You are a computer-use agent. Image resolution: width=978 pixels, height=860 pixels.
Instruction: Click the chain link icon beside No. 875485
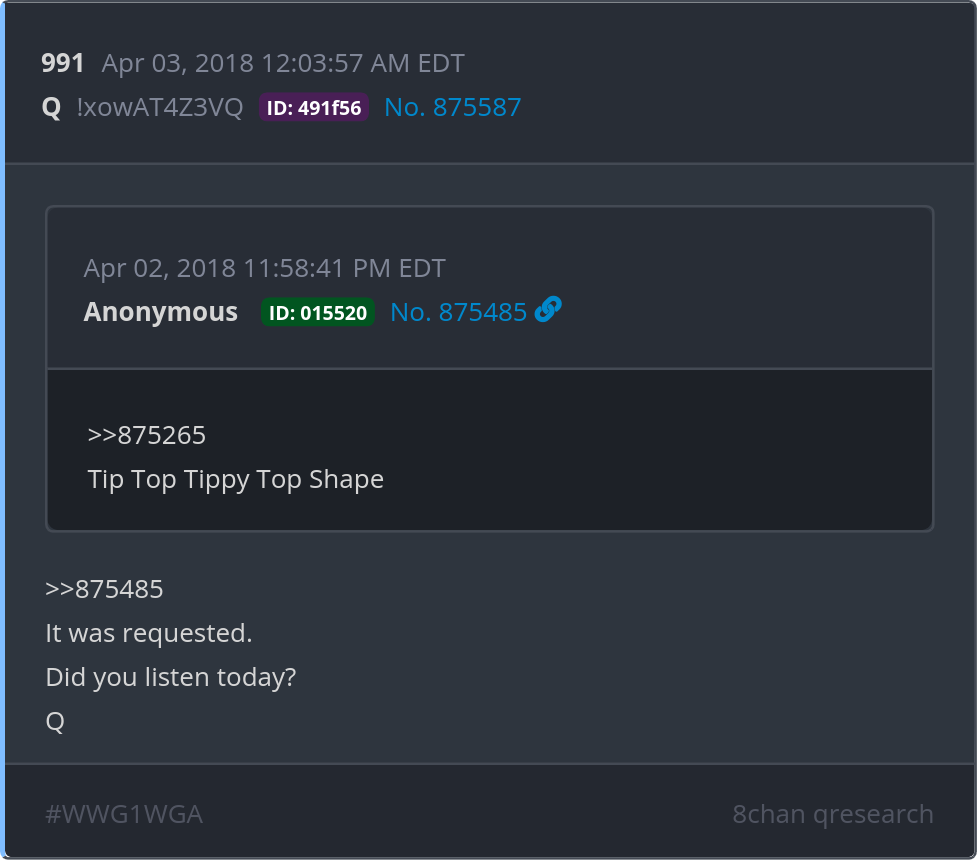coord(548,311)
